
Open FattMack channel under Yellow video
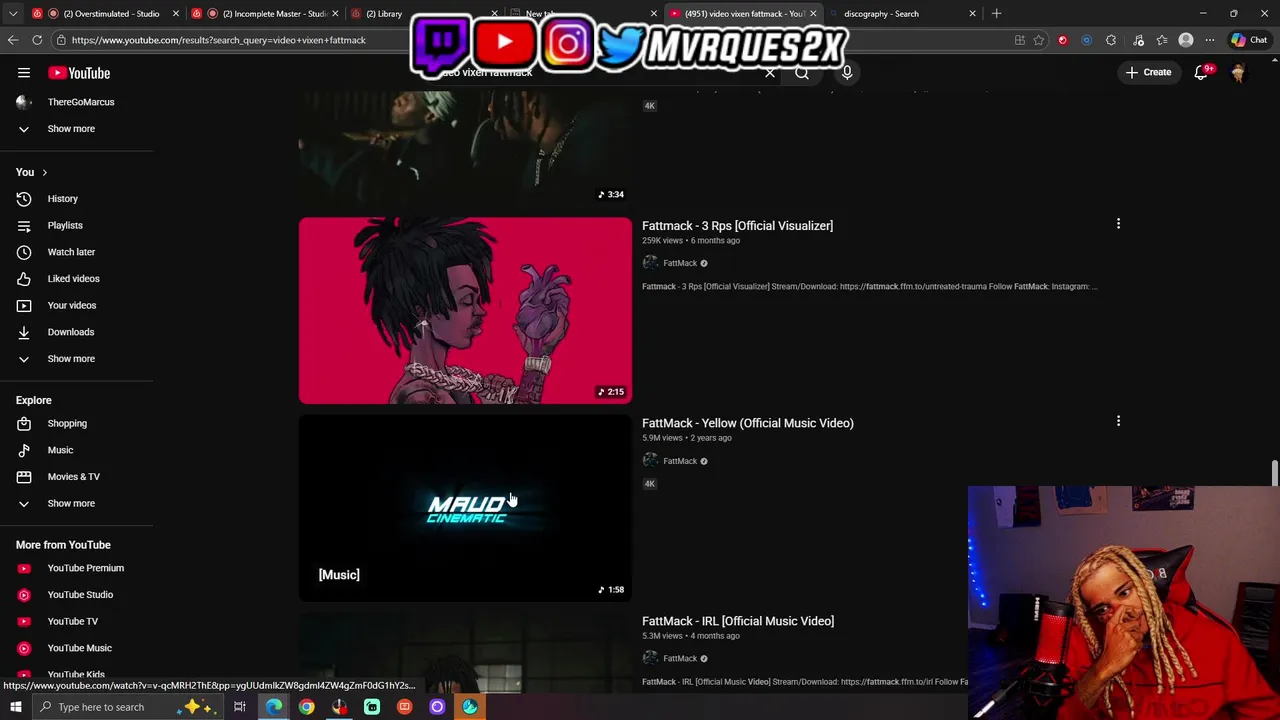[680, 461]
